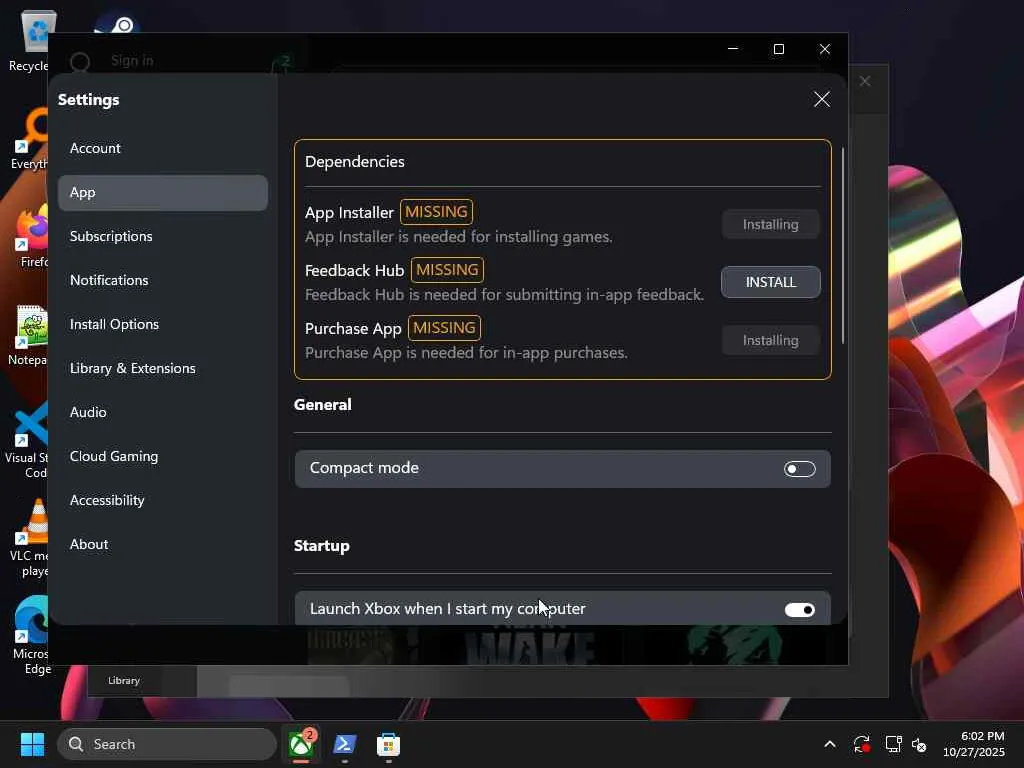Click MISSING badge next to App Installer
Image resolution: width=1024 pixels, height=768 pixels.
coord(436,212)
